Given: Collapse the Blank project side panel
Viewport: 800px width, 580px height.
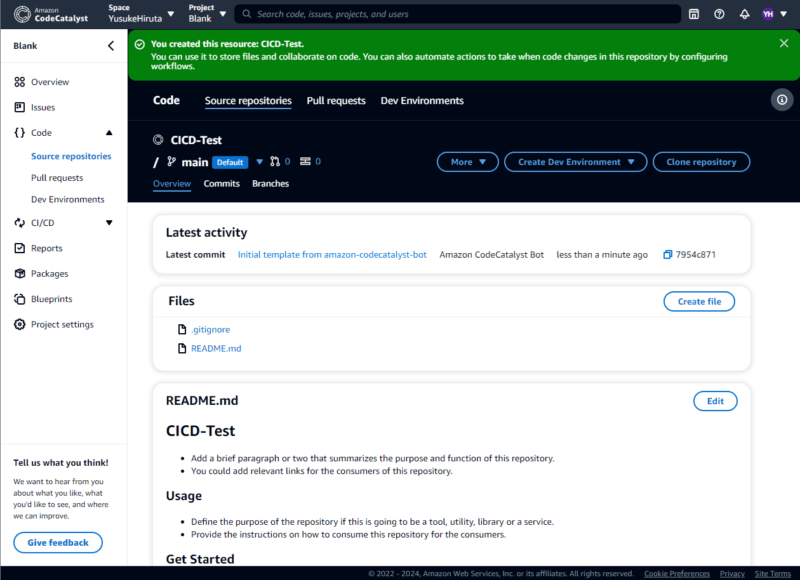Looking at the screenshot, I should [111, 44].
